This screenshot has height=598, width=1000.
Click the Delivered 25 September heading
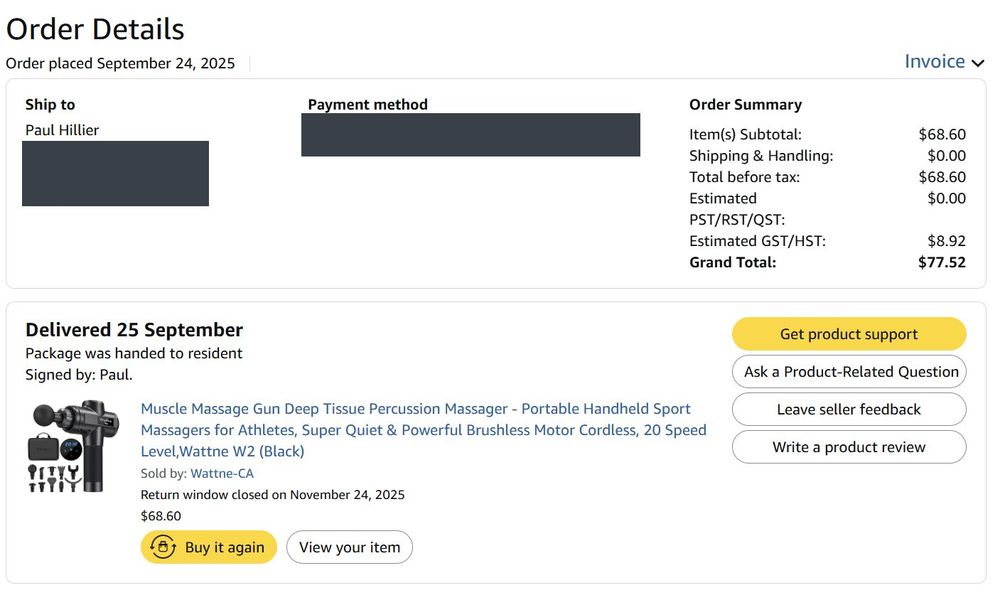pos(134,330)
